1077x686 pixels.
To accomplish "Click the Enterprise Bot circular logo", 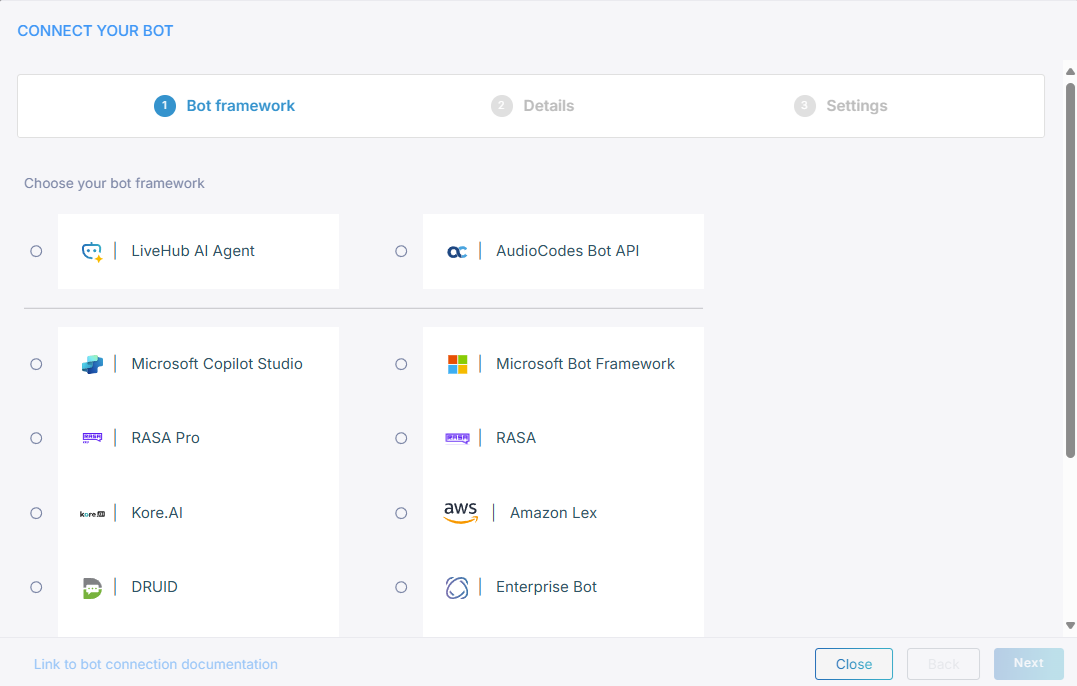I will point(457,588).
